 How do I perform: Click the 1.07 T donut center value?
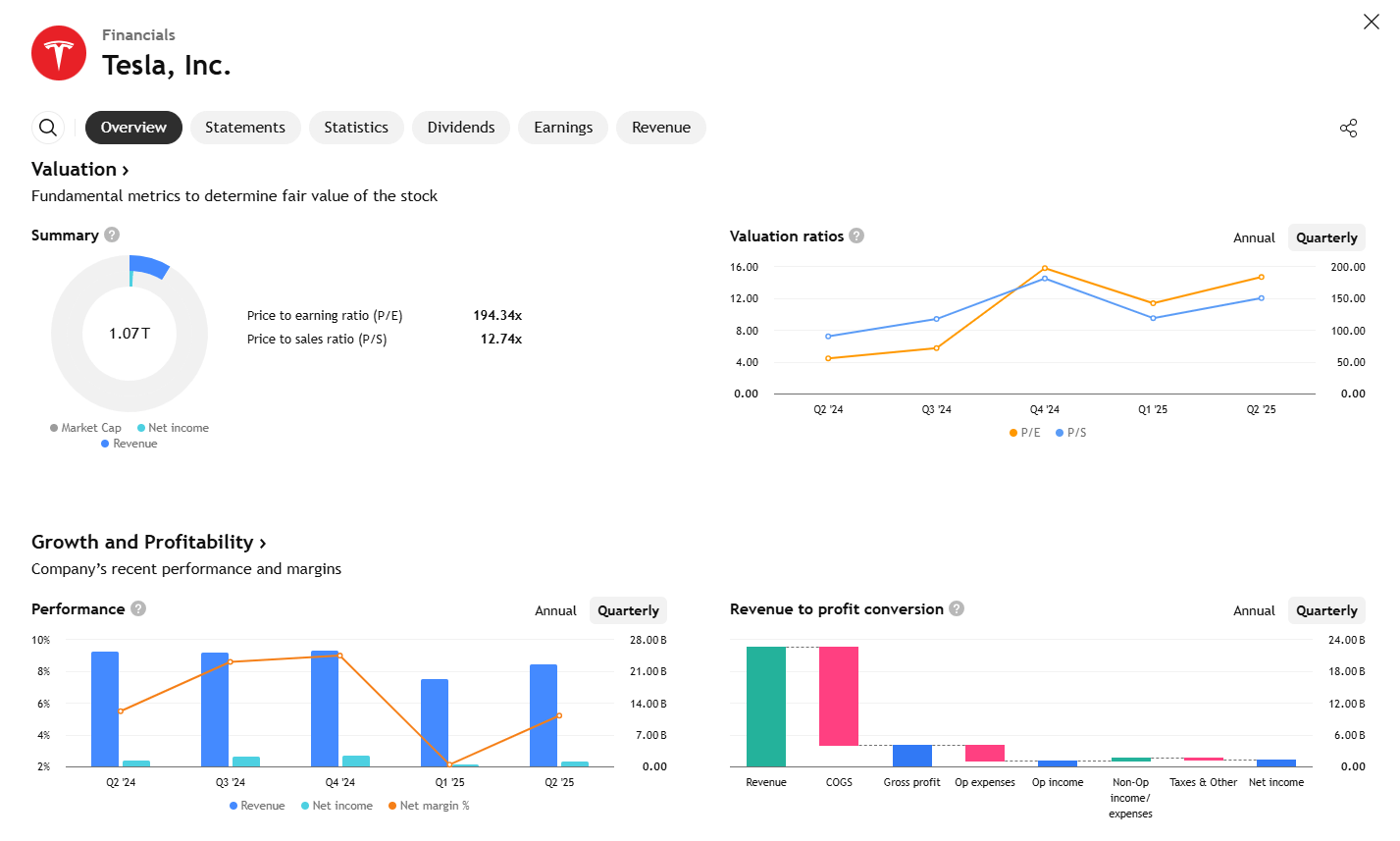coord(130,334)
